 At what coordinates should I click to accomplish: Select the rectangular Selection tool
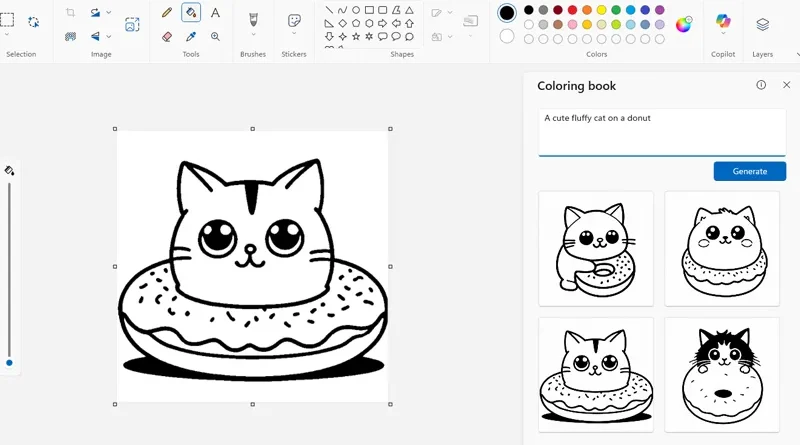[x=7, y=20]
